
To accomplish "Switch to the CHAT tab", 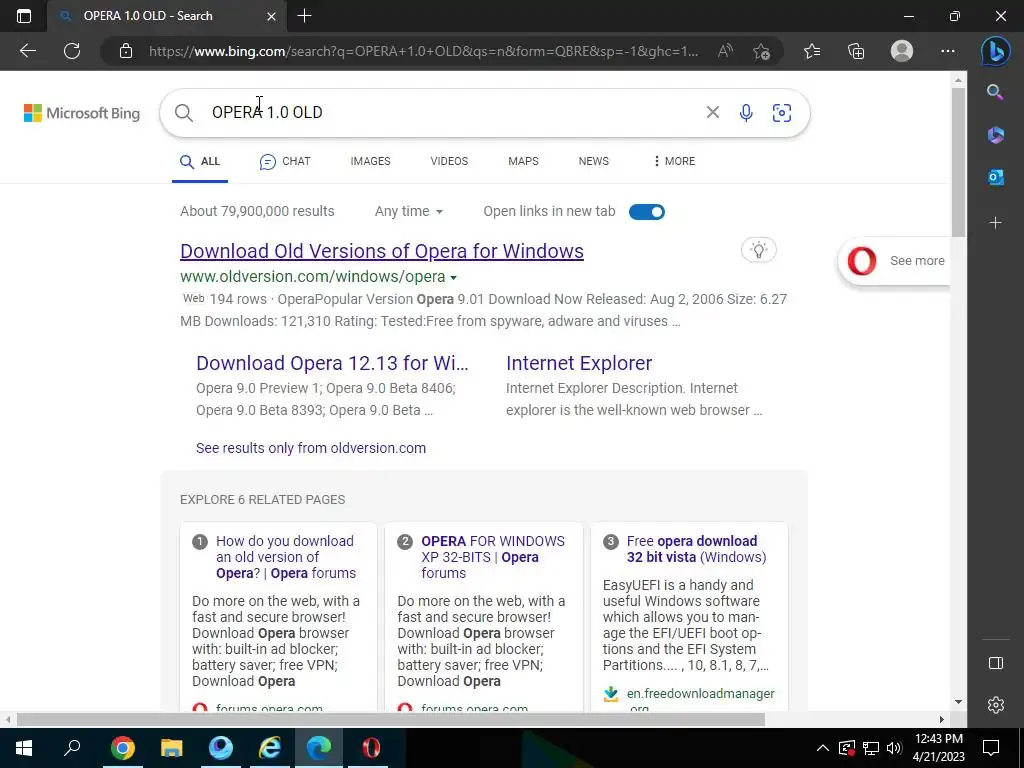I will coord(285,161).
